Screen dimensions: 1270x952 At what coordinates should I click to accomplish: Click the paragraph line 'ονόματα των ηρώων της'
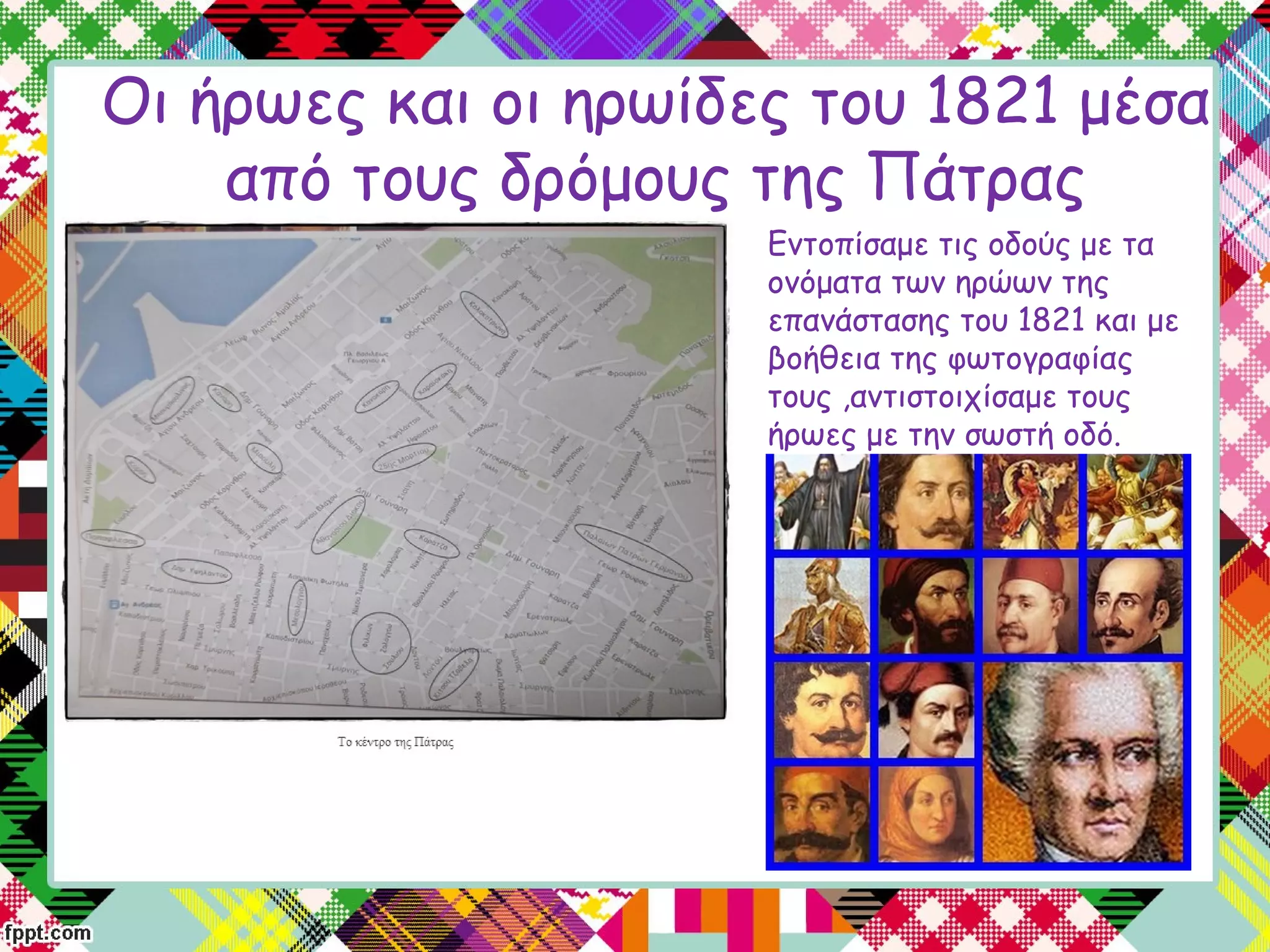click(x=938, y=283)
